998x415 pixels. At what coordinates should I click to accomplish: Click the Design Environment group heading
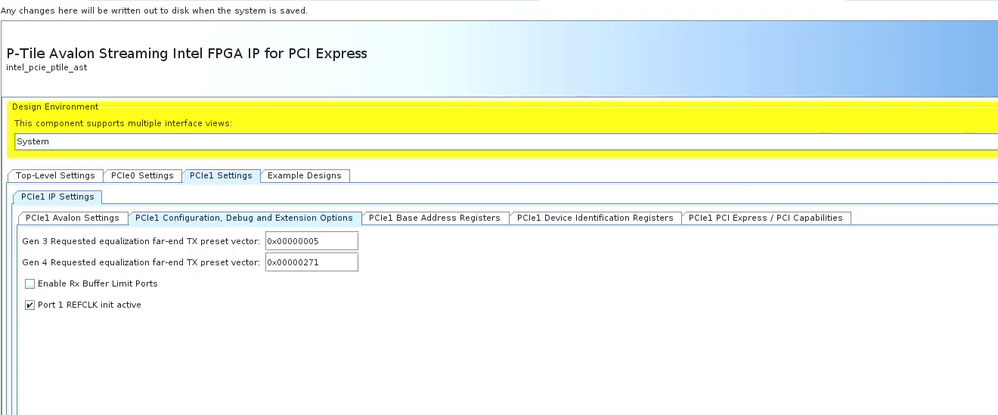pyautogui.click(x=55, y=107)
